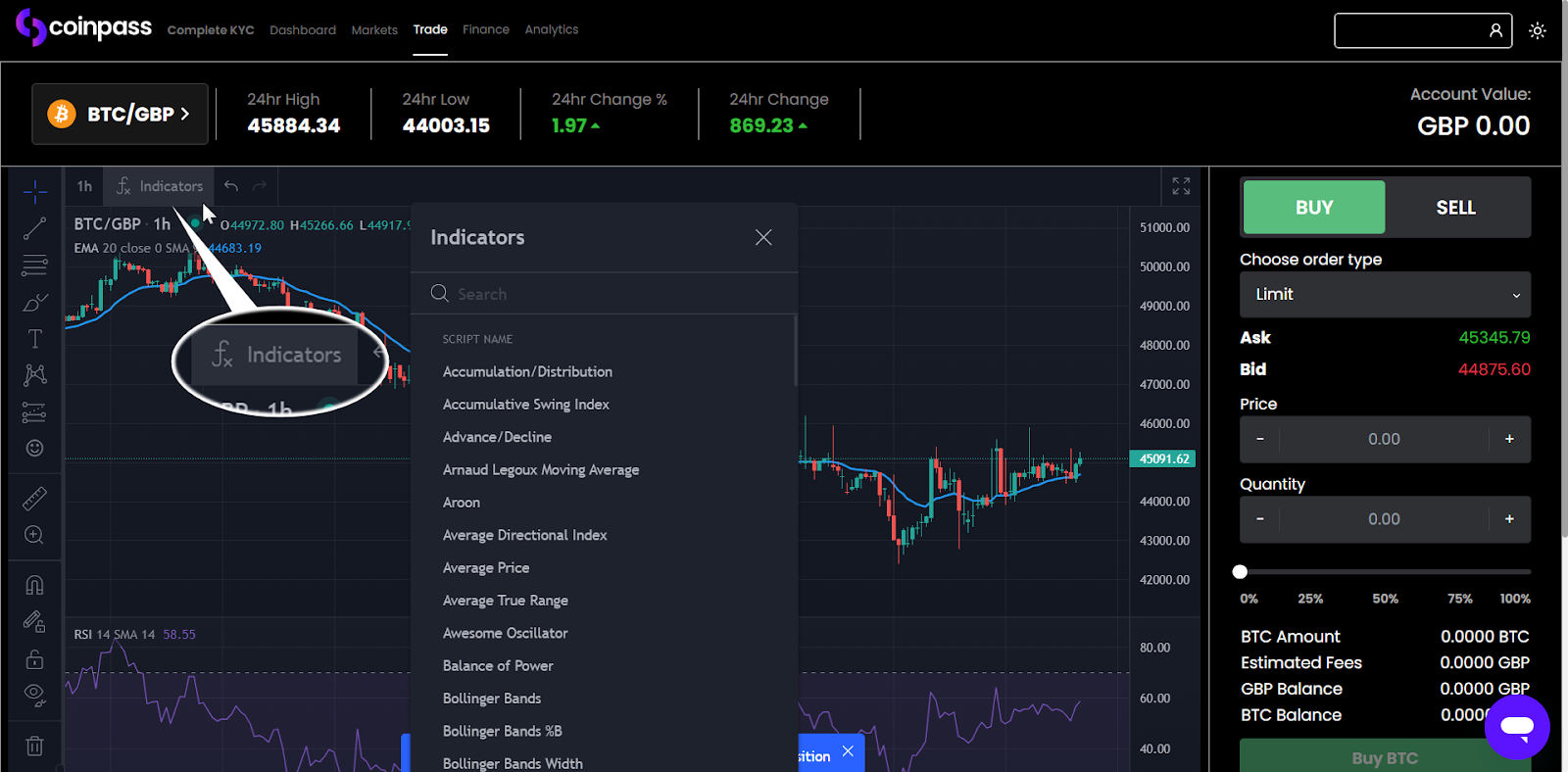The image size is (1568, 772).
Task: Select the trend line drawing tool
Action: (34, 228)
